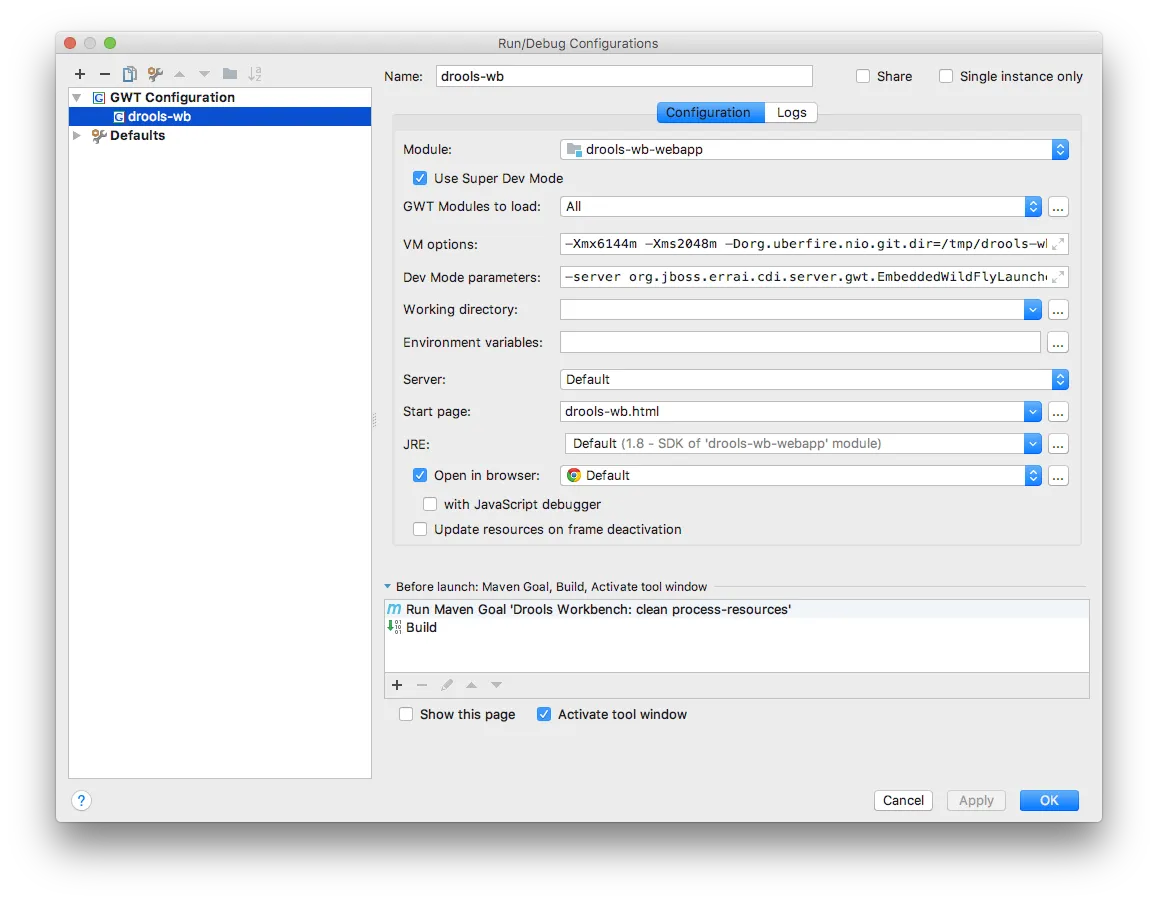Create a new configuration folder
The image size is (1158, 902).
tap(230, 74)
